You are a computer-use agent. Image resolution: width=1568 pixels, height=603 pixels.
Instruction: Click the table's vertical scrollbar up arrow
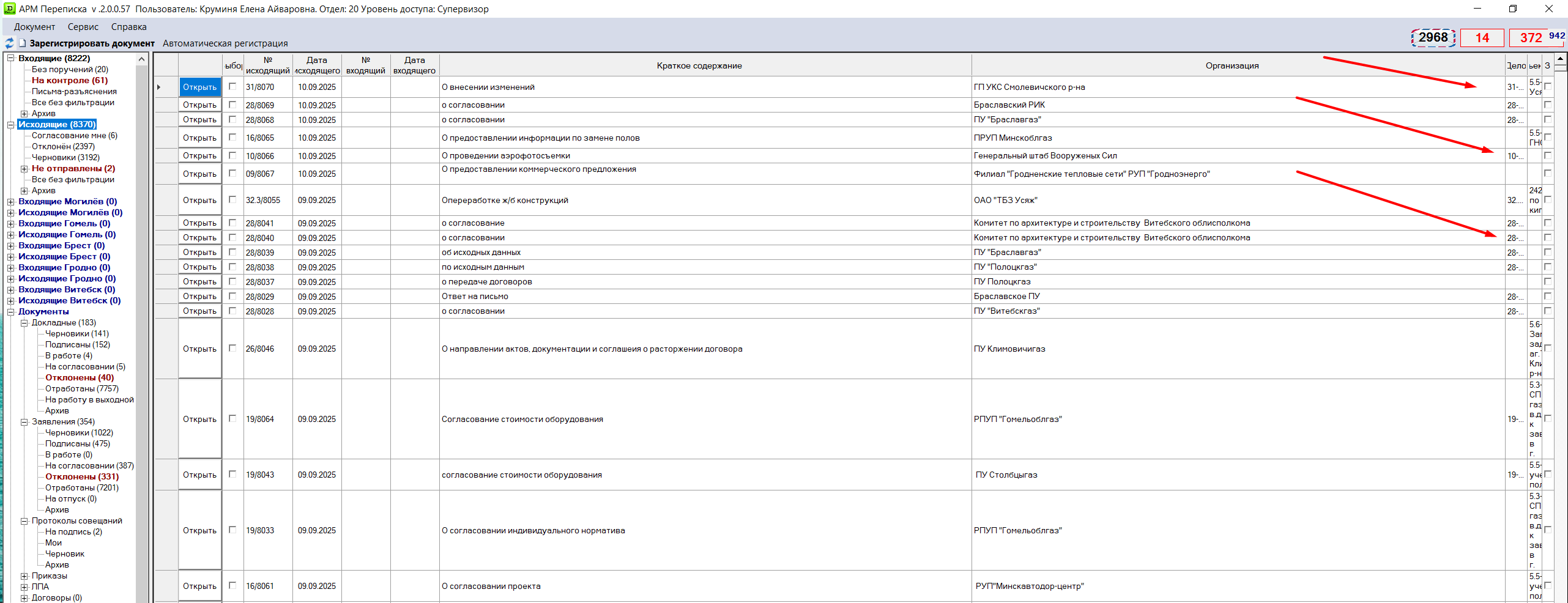tap(1561, 58)
